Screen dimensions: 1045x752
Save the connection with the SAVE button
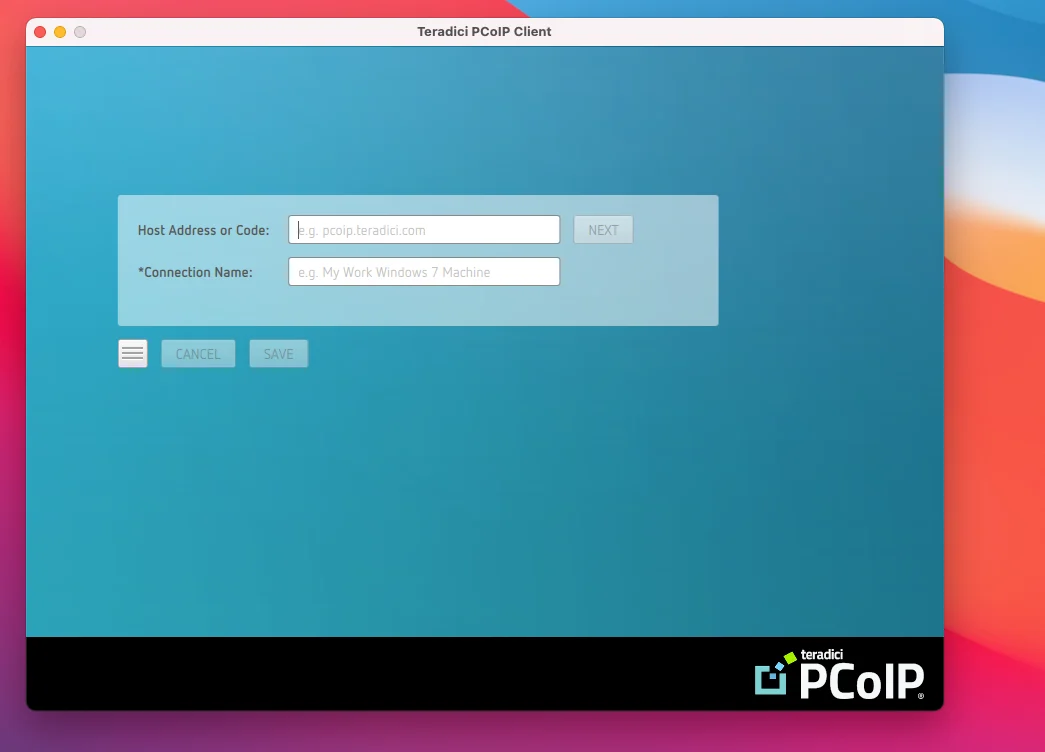click(x=279, y=353)
